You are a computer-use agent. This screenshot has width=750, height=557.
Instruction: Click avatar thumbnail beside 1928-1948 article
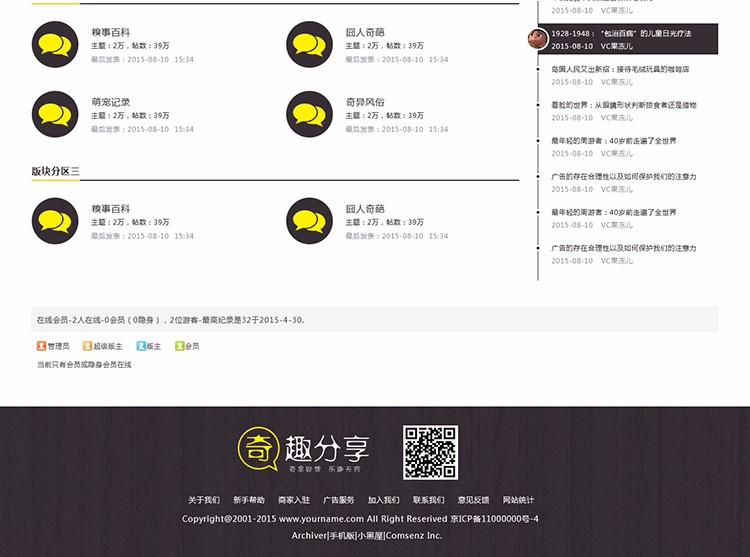(x=538, y=39)
